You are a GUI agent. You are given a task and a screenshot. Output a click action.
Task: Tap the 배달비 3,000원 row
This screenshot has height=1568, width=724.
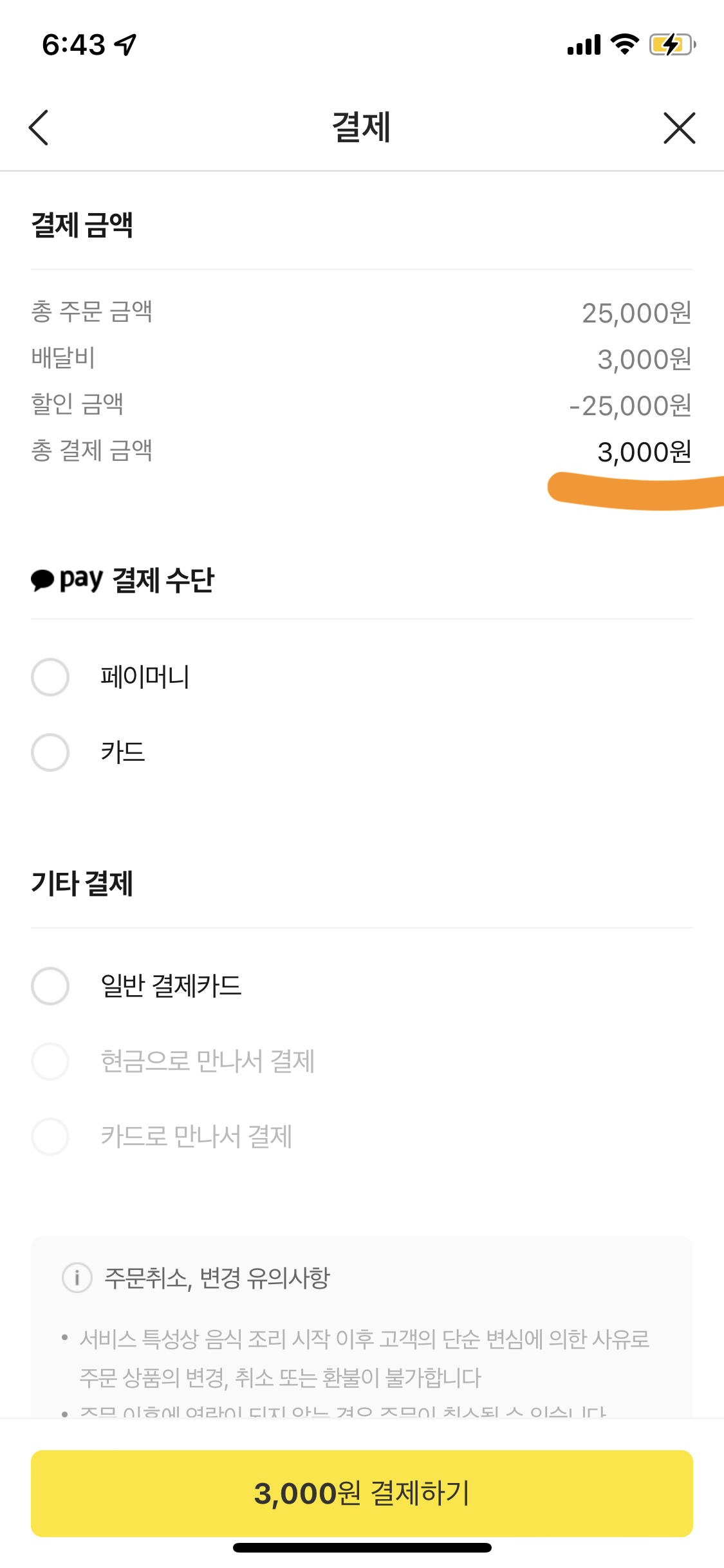pos(362,359)
